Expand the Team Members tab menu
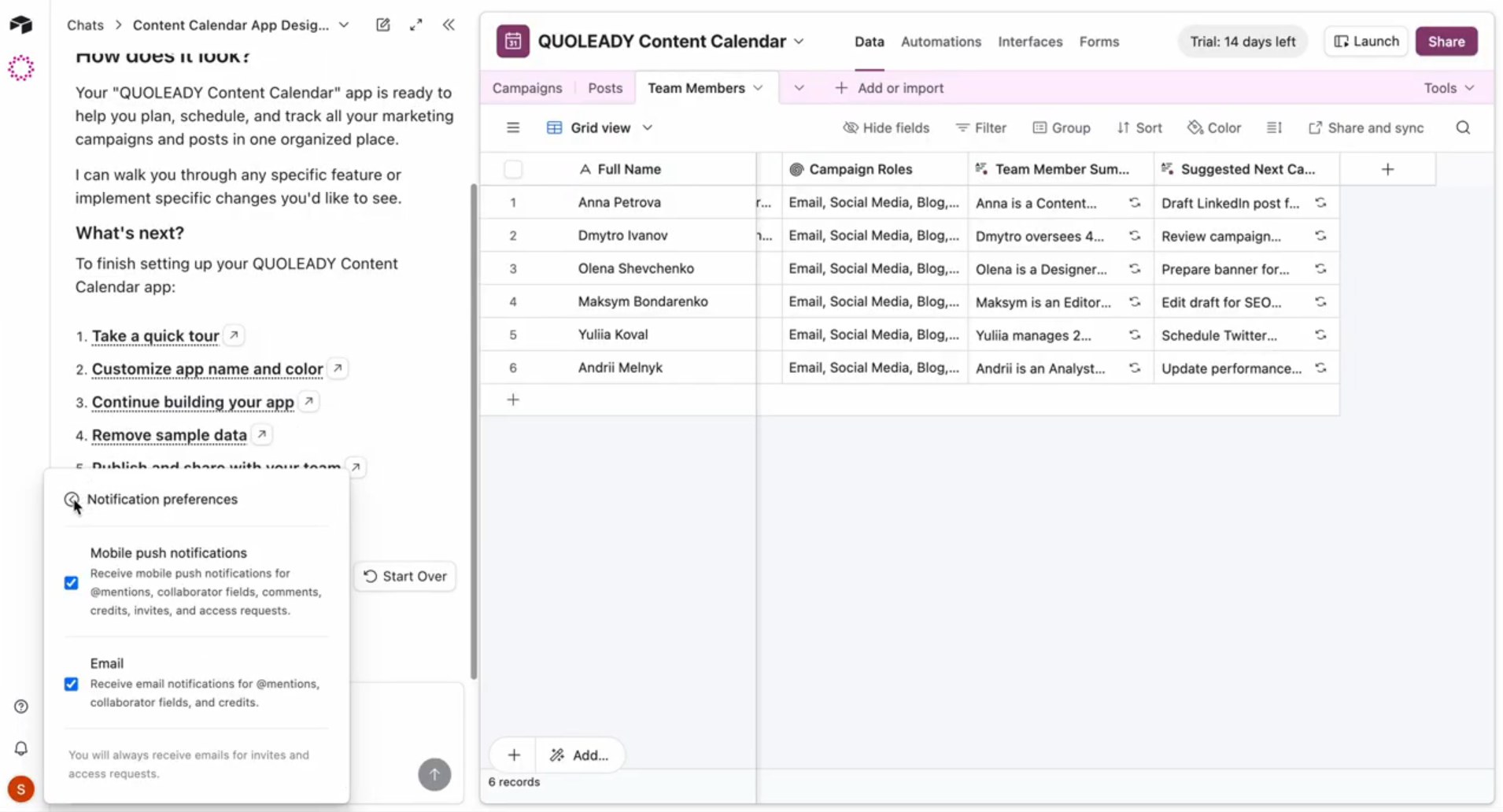Viewport: 1503px width, 812px height. coord(757,87)
